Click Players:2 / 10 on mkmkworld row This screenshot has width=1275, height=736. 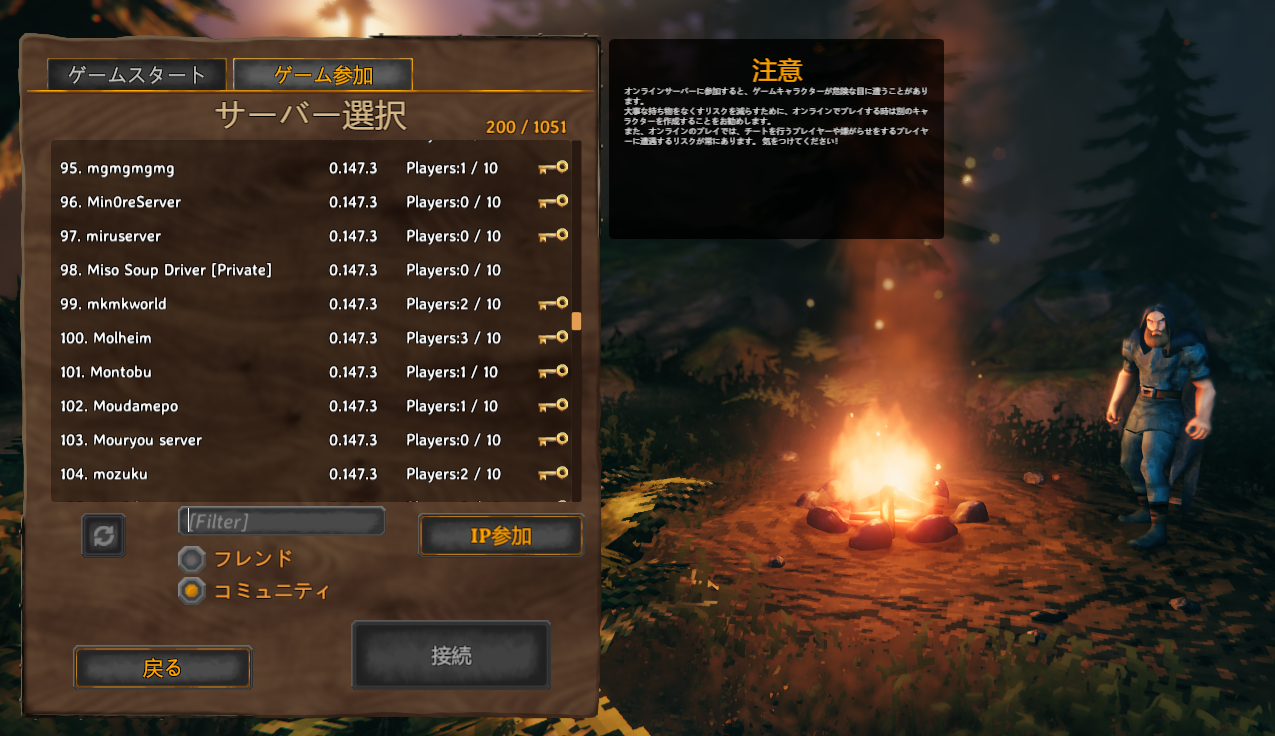coord(453,304)
